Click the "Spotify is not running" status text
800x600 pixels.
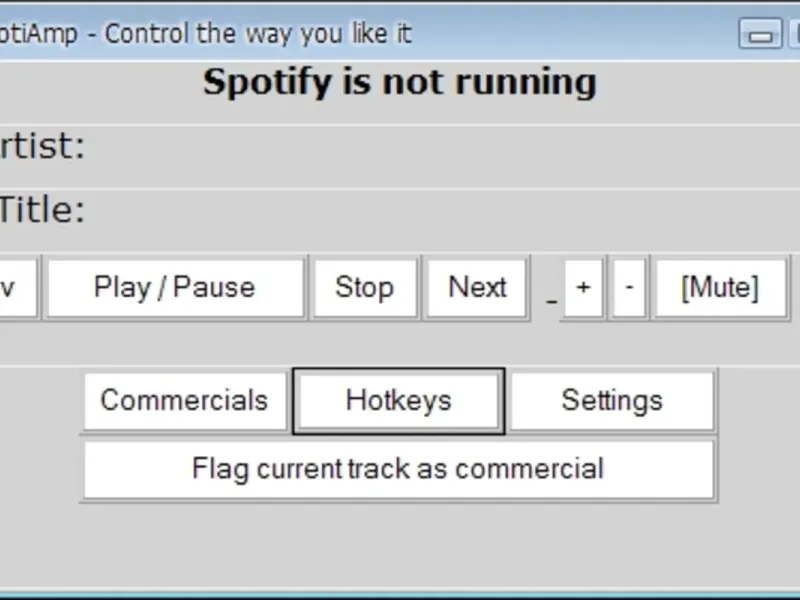[399, 82]
